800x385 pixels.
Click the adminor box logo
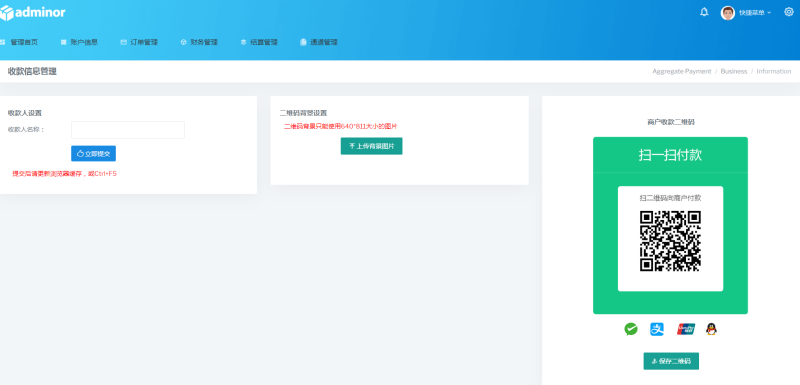(x=7, y=13)
